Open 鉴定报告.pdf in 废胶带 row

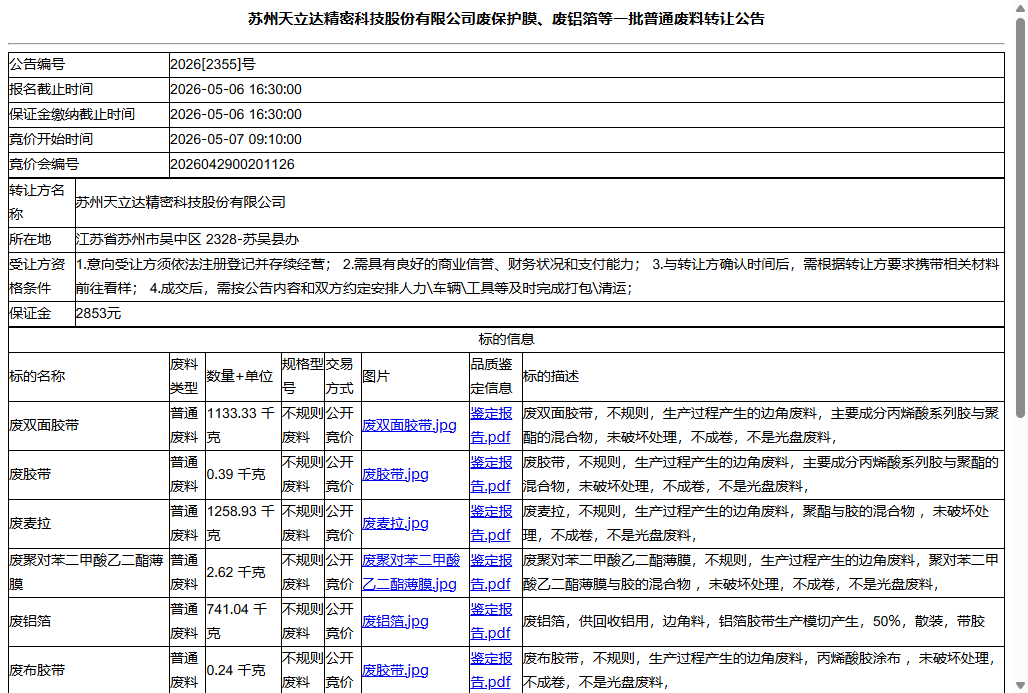click(491, 474)
